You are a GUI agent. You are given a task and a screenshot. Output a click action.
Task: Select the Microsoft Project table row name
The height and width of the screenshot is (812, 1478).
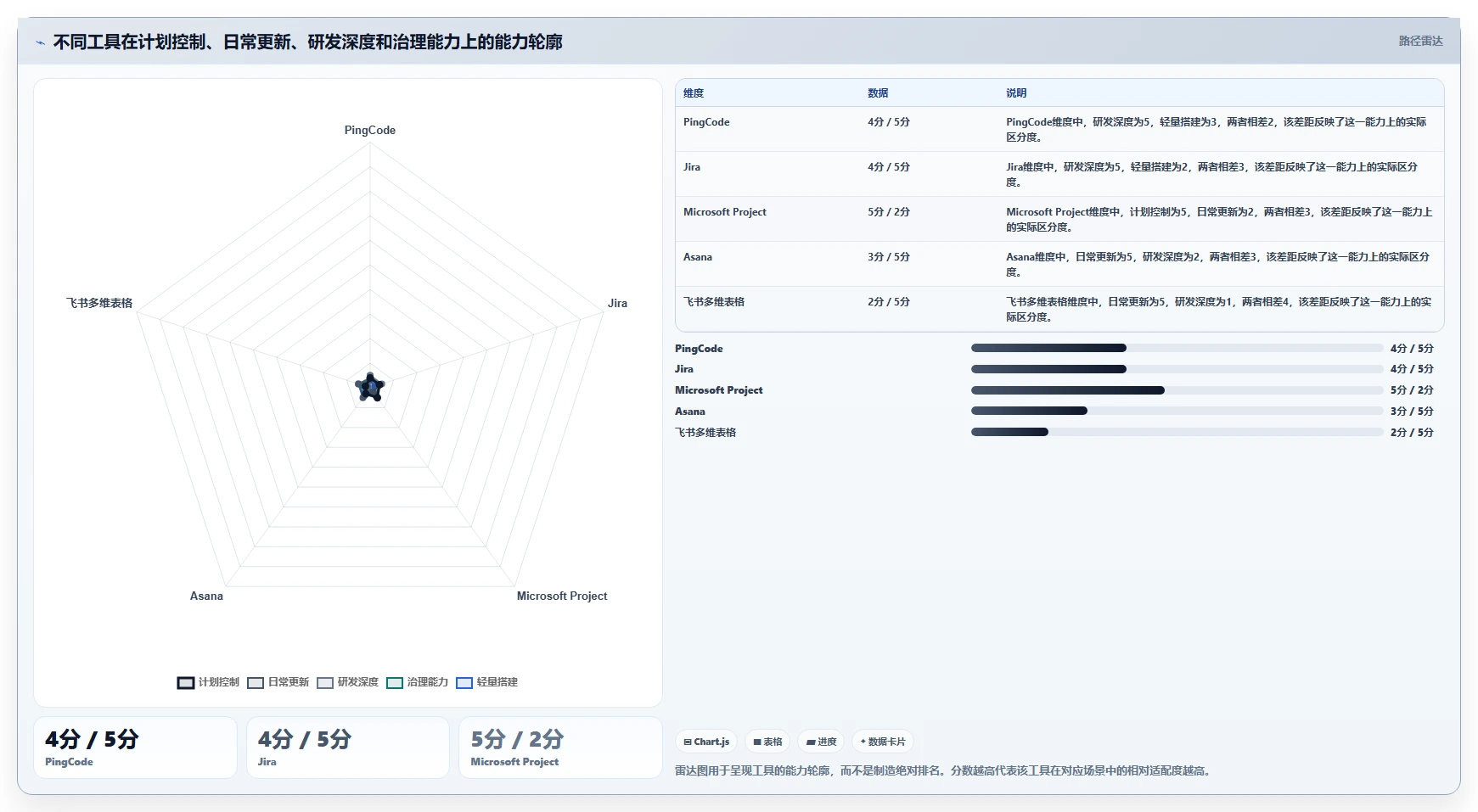click(724, 212)
